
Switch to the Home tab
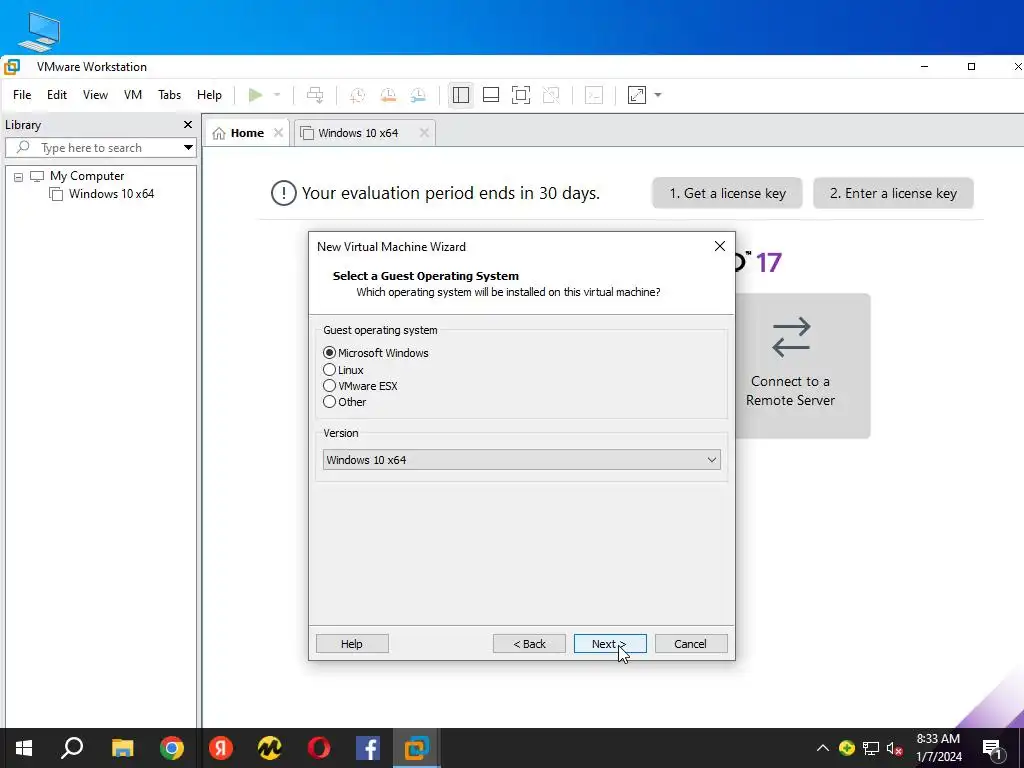[239, 133]
